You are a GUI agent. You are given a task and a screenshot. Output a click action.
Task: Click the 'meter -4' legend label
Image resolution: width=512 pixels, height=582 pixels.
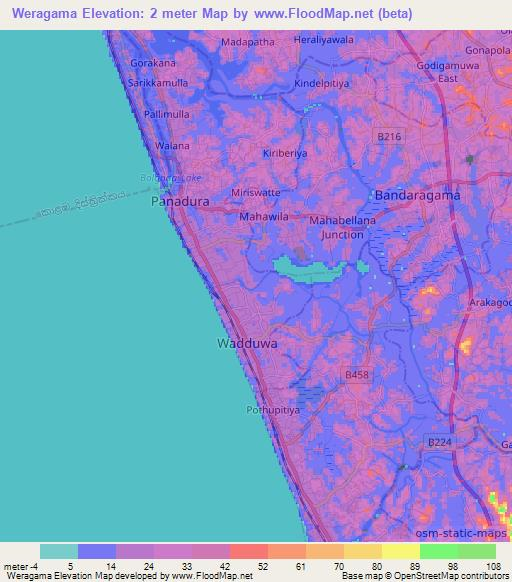pos(21,567)
